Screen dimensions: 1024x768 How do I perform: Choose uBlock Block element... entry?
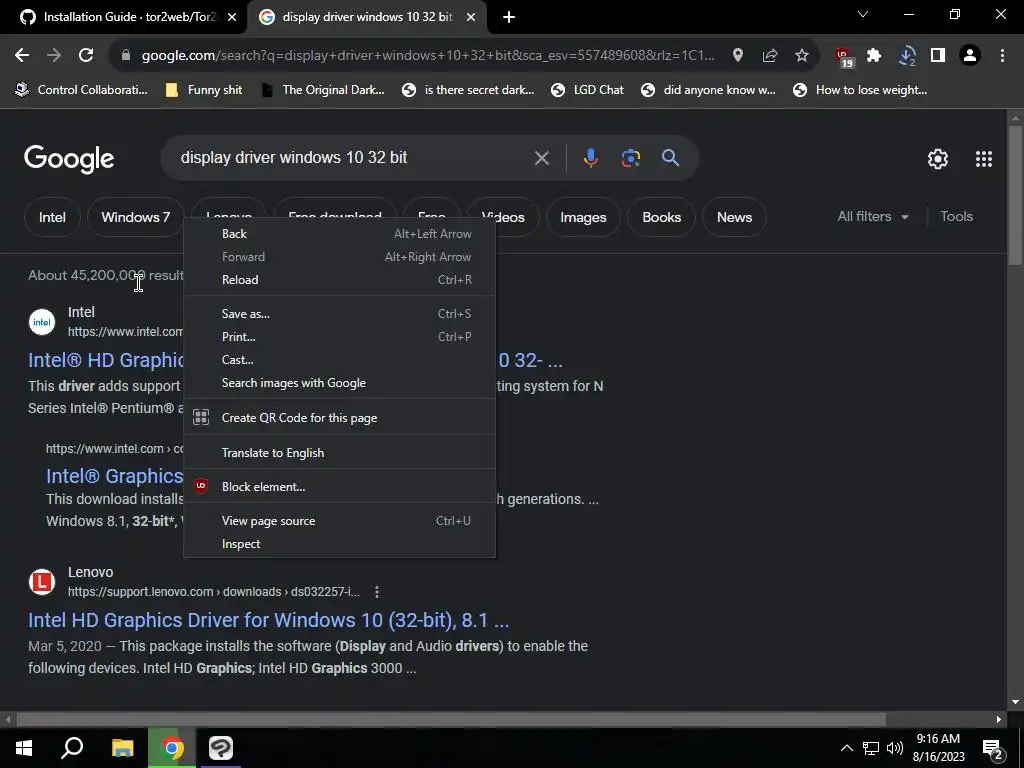coord(339,487)
